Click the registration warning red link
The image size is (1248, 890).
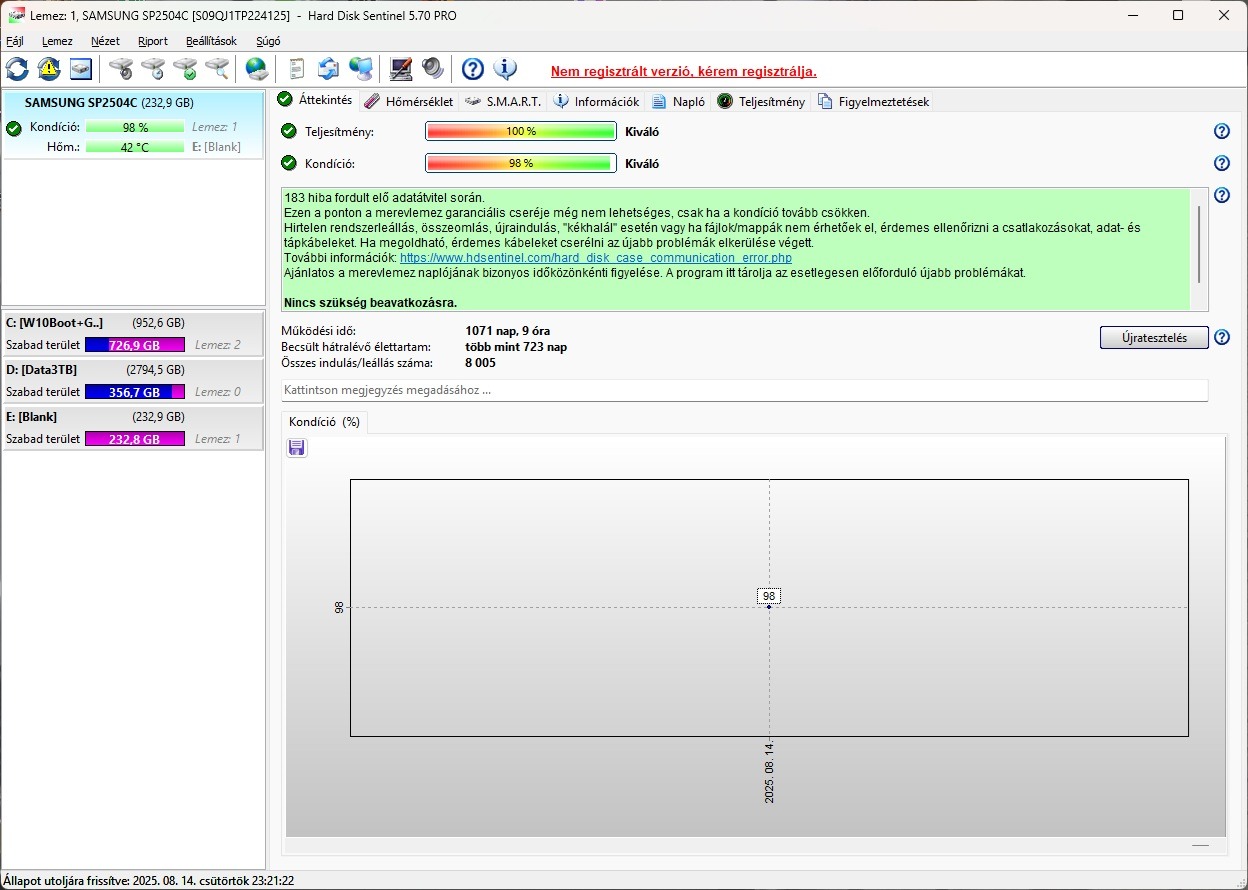tap(683, 71)
